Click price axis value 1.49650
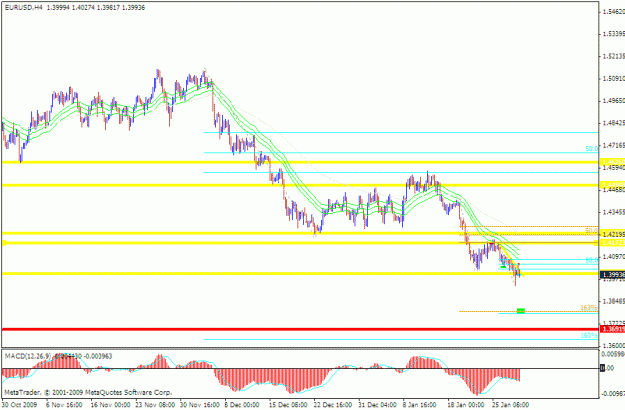The width and height of the screenshot is (625, 410). point(614,101)
